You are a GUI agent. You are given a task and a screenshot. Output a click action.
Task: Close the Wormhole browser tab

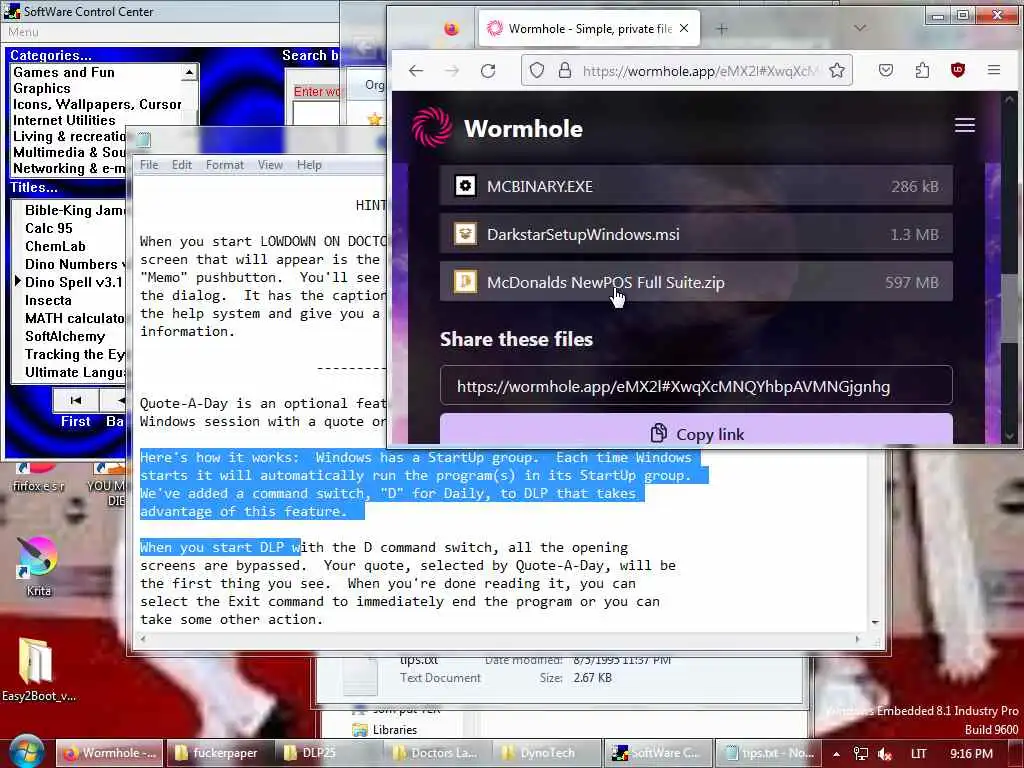(x=684, y=28)
